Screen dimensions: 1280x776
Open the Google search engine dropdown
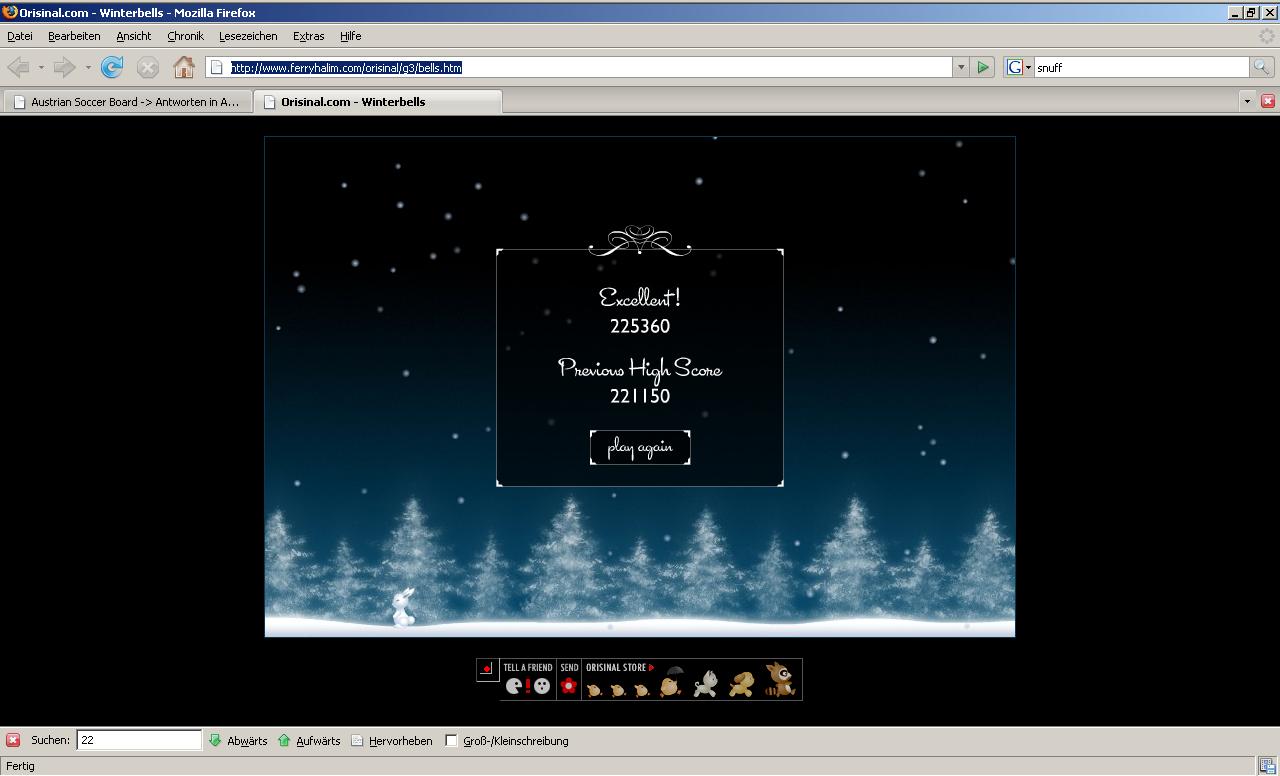coord(1019,67)
